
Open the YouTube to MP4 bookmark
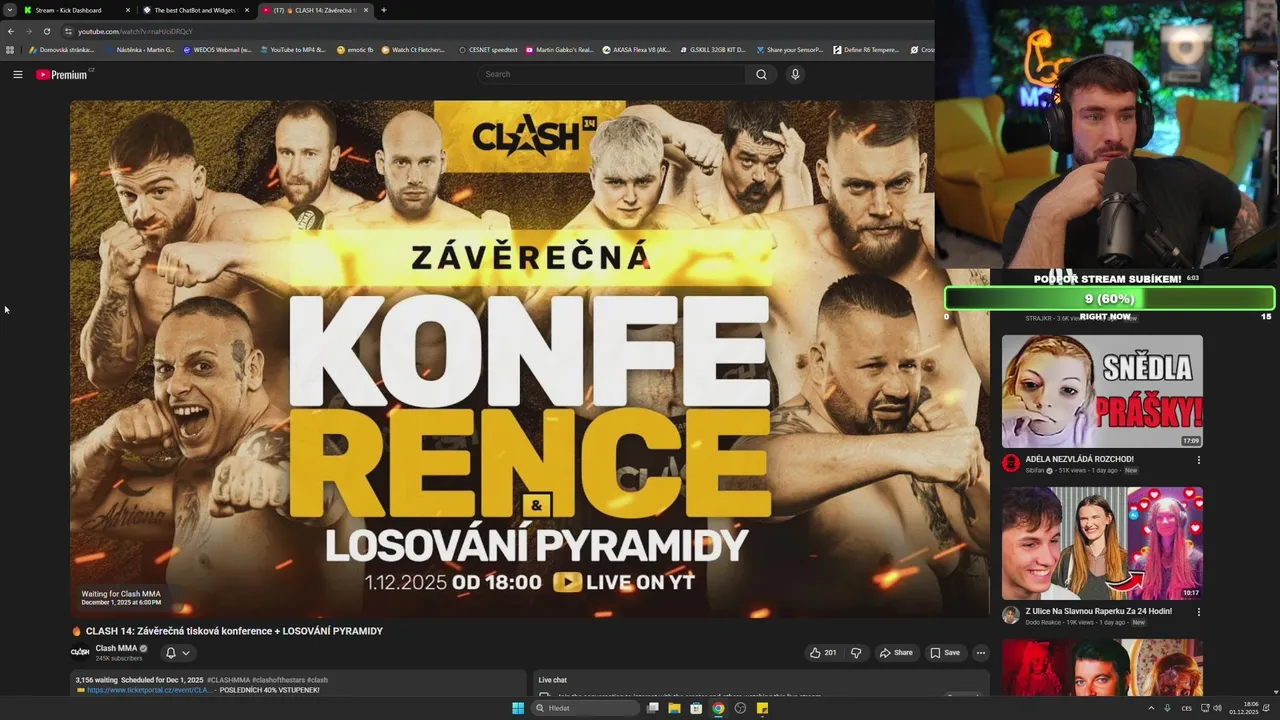point(292,49)
